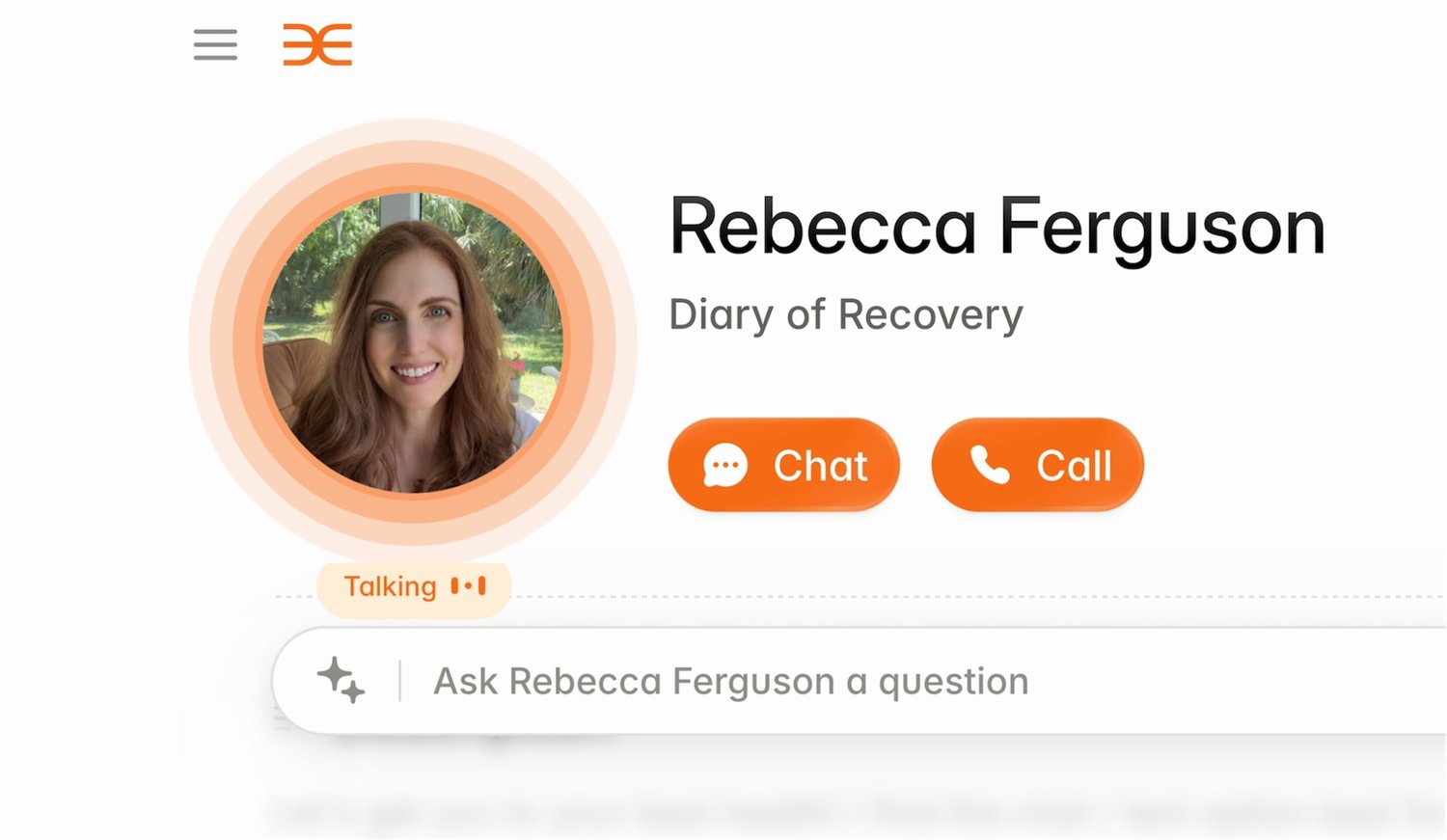1447x840 pixels.
Task: Start a voice call with Rebecca Ferguson
Action: click(1037, 465)
